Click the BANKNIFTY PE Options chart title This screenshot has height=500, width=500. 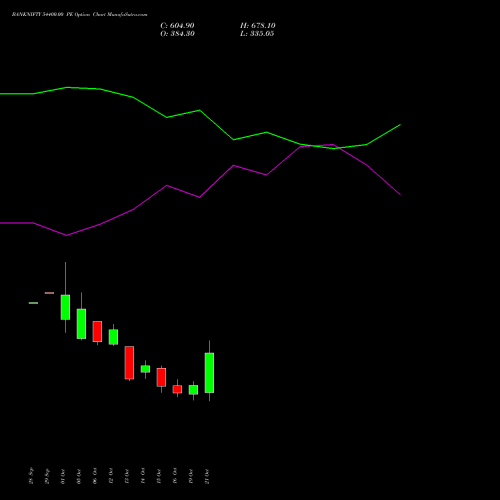click(x=79, y=15)
